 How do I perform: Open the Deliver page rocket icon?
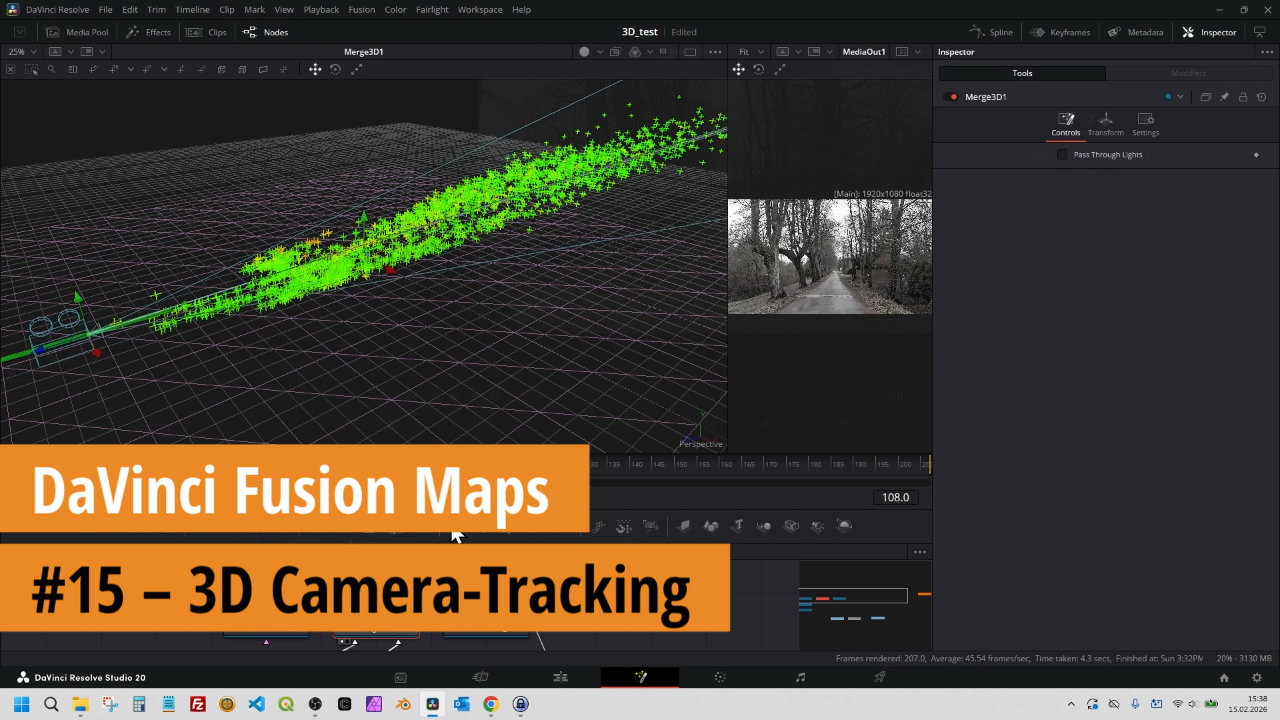880,677
